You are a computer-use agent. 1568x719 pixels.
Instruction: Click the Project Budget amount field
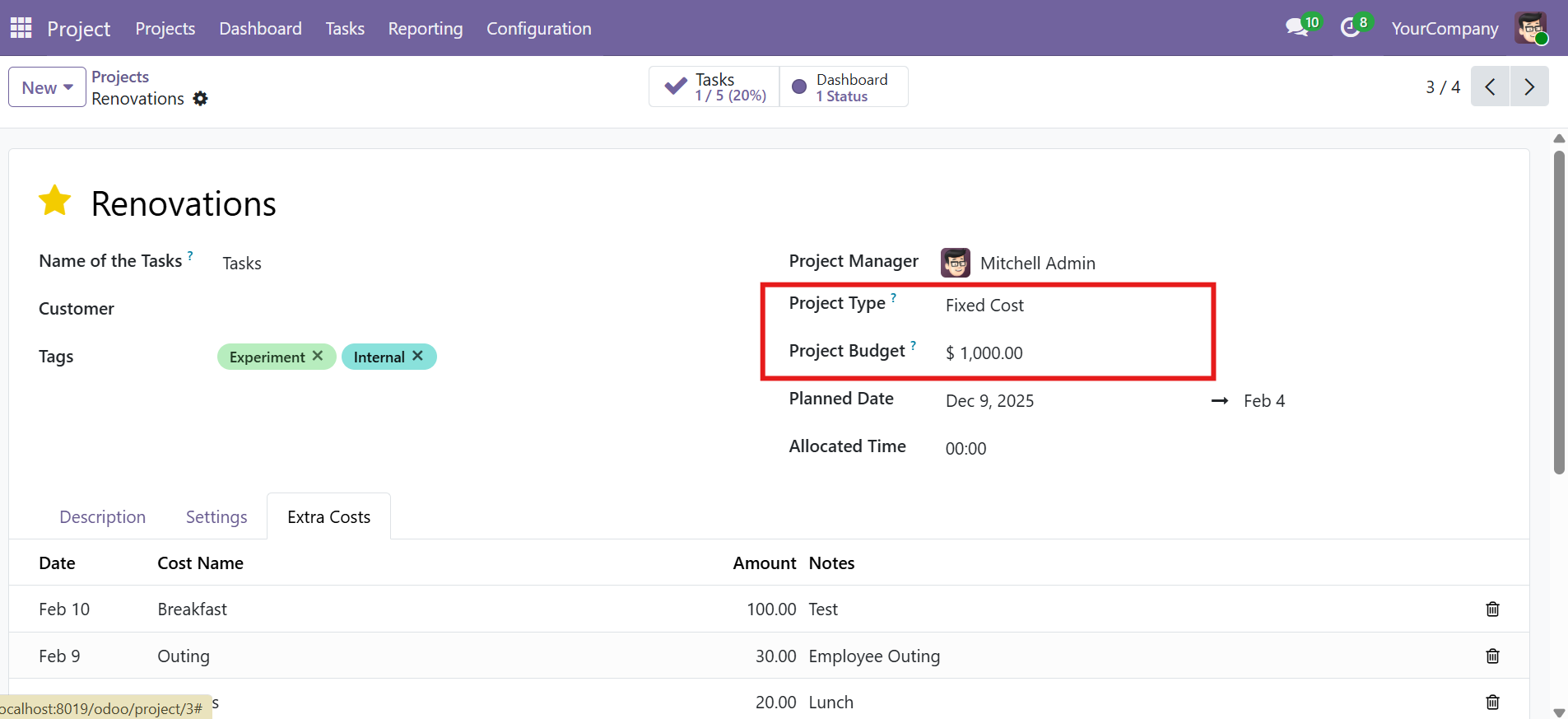(1070, 353)
